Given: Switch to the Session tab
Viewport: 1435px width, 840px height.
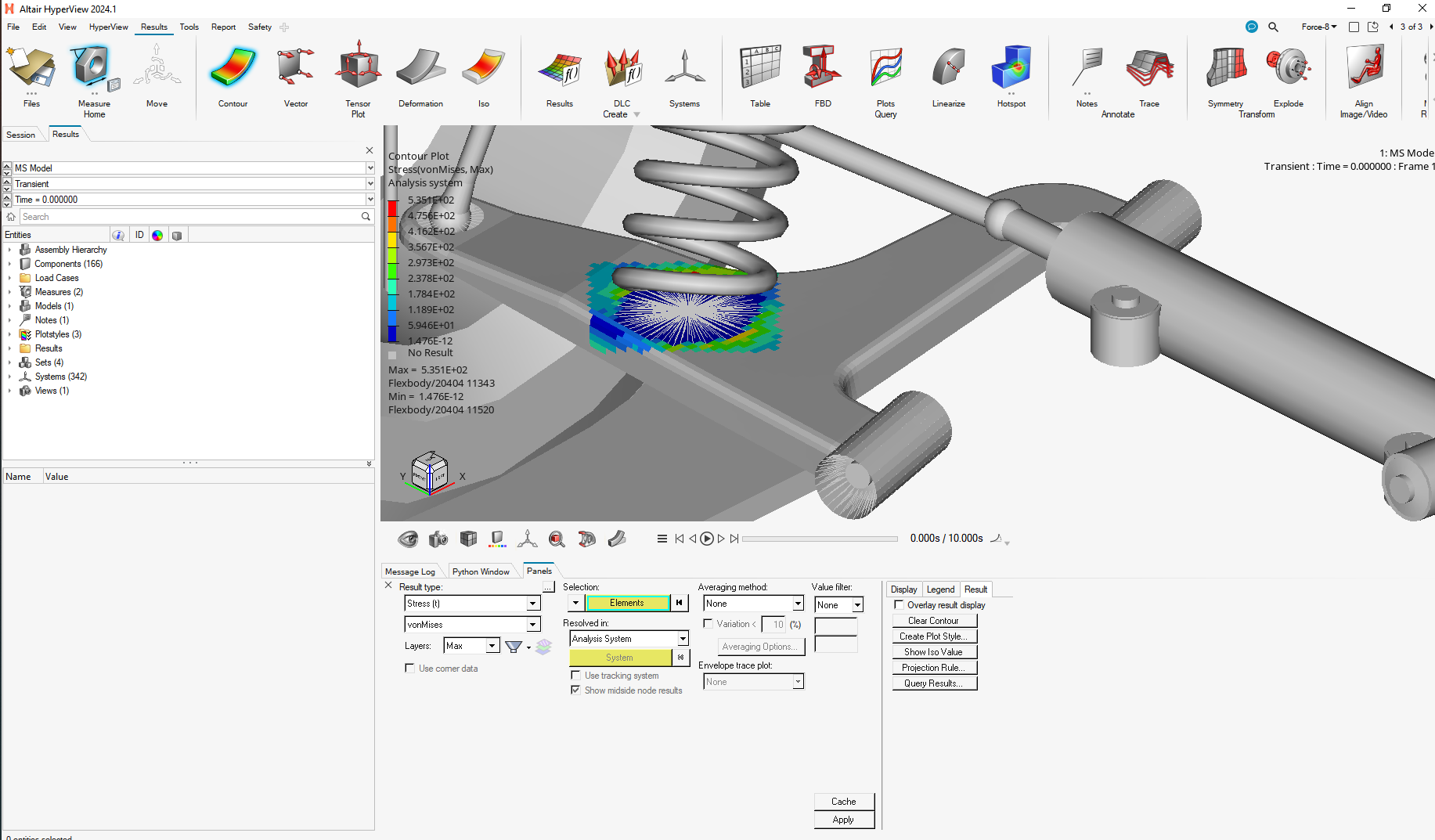Looking at the screenshot, I should click(x=21, y=135).
